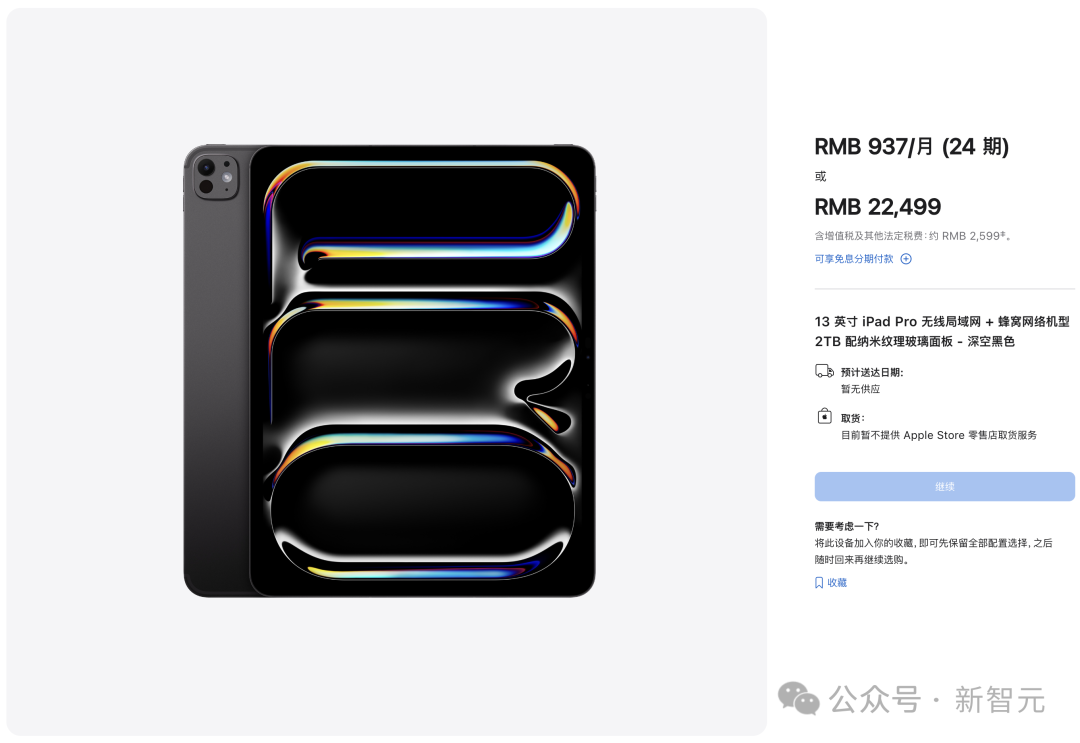
Task: Click the plus circle icon beside 可享免息分期付款
Action: click(906, 259)
